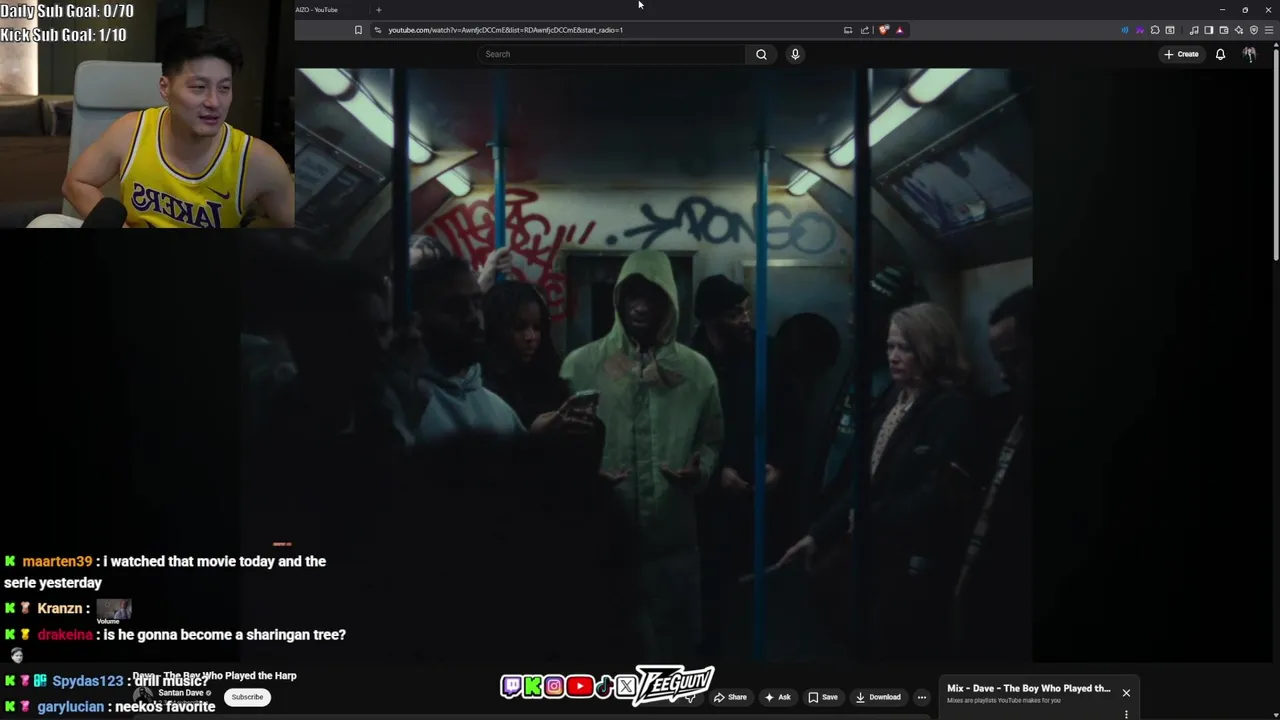This screenshot has height=720, width=1280.
Task: Open the browser hamburger main menu
Action: point(1269,30)
